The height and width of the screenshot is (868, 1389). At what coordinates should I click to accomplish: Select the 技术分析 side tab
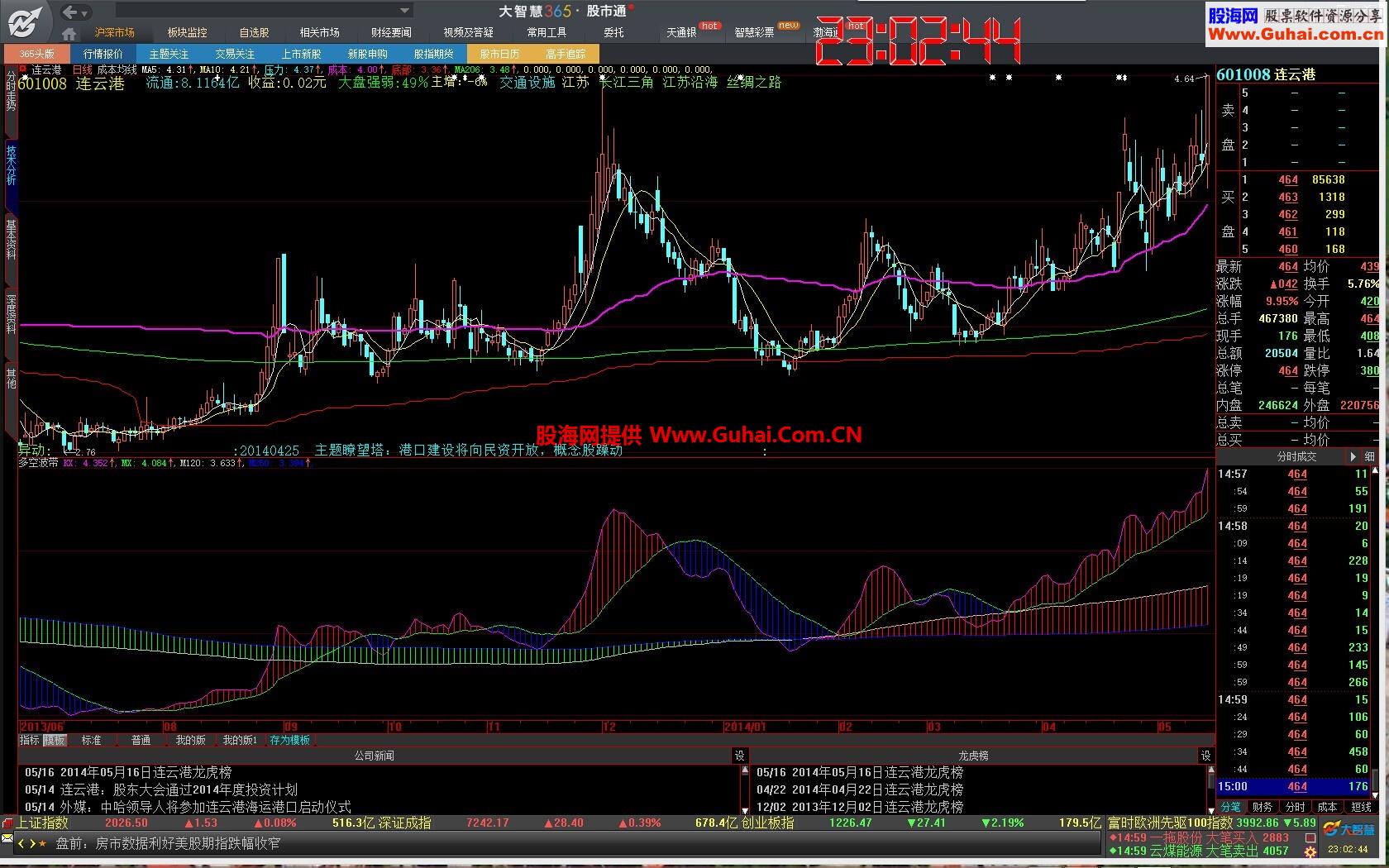(x=11, y=165)
